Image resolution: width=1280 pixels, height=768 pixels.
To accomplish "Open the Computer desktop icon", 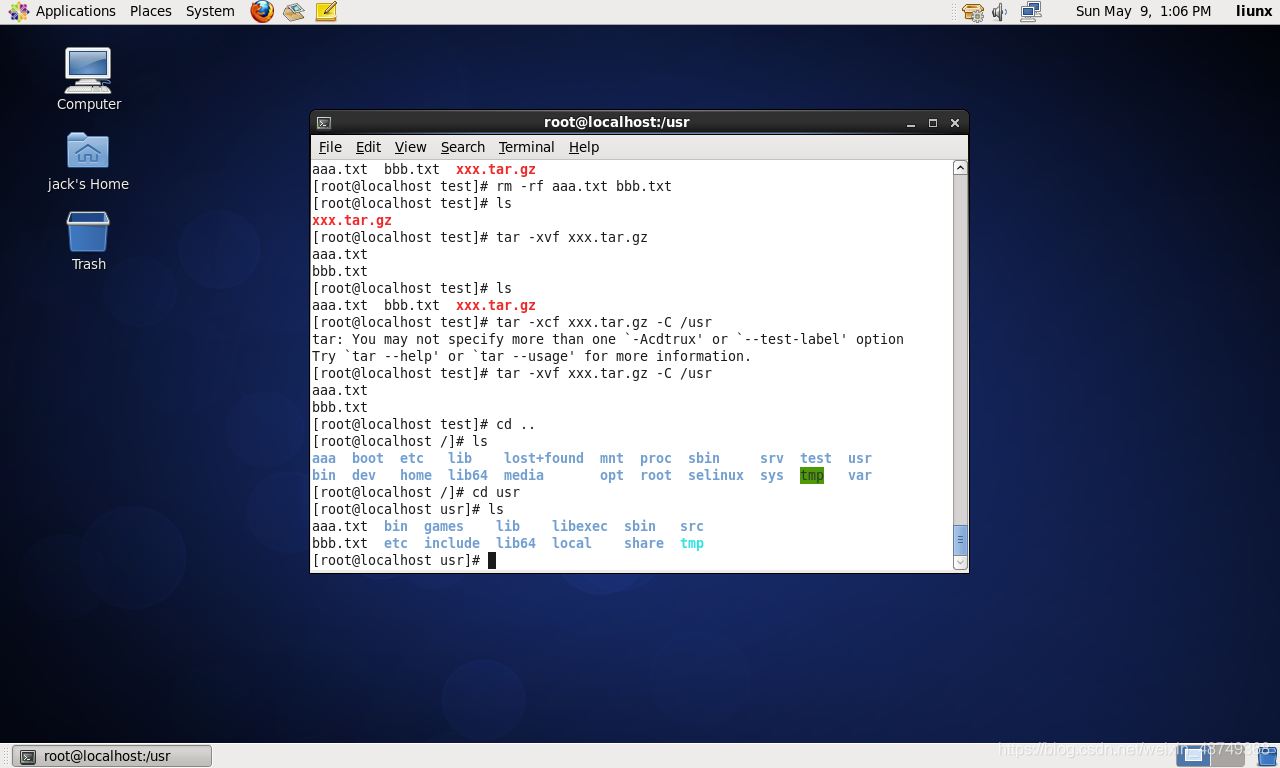I will [88, 79].
